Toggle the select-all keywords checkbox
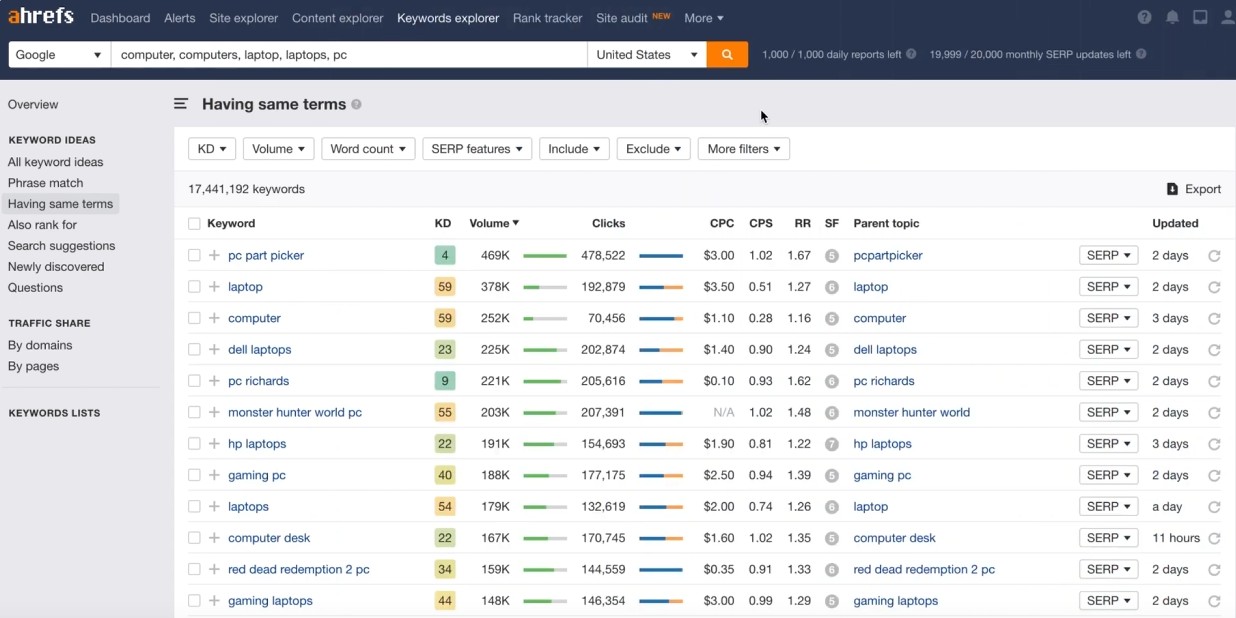1236x618 pixels. coord(194,224)
